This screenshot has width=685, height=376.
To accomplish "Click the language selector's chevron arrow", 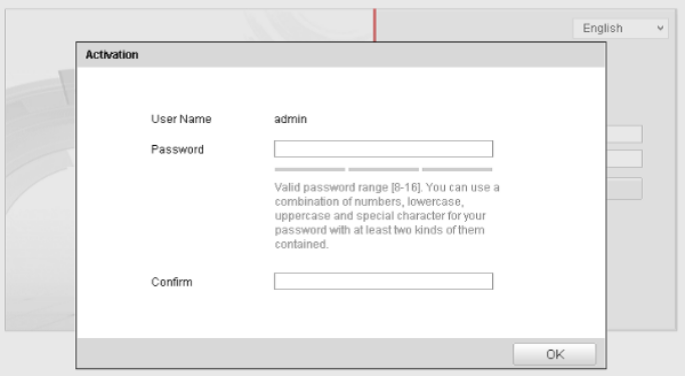I will [x=660, y=28].
